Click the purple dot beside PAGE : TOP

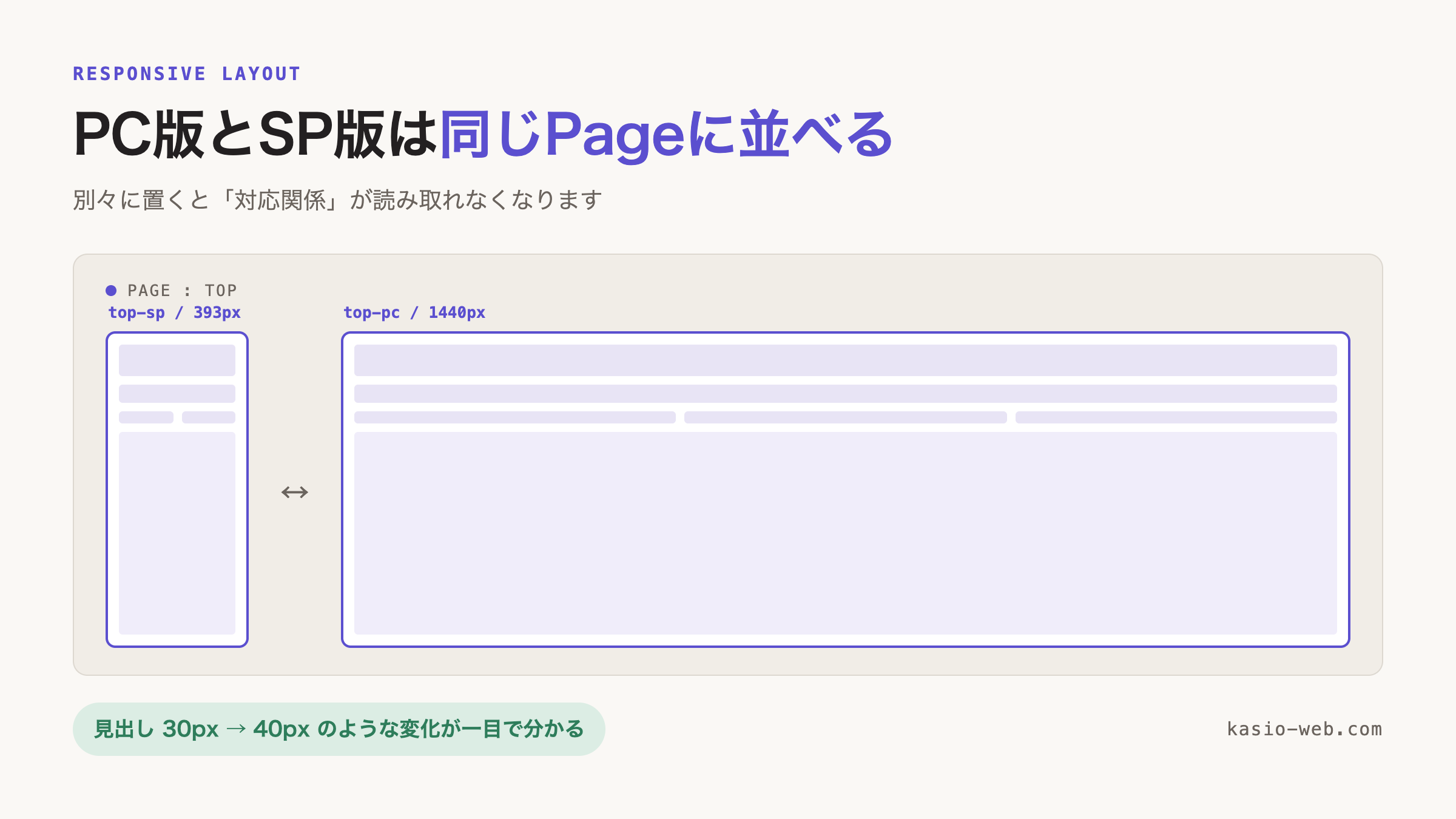coord(111,291)
